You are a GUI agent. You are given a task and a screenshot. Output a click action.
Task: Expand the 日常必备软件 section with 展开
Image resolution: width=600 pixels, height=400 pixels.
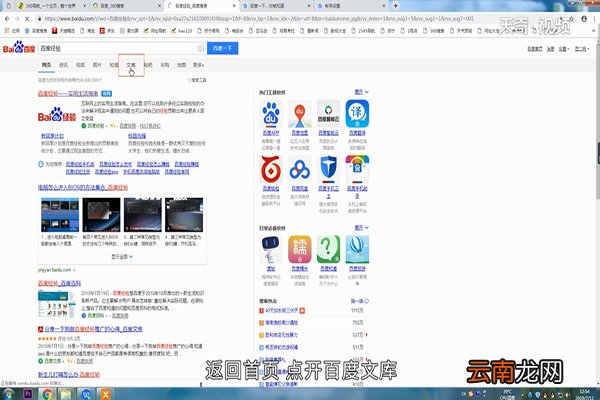pyautogui.click(x=361, y=228)
